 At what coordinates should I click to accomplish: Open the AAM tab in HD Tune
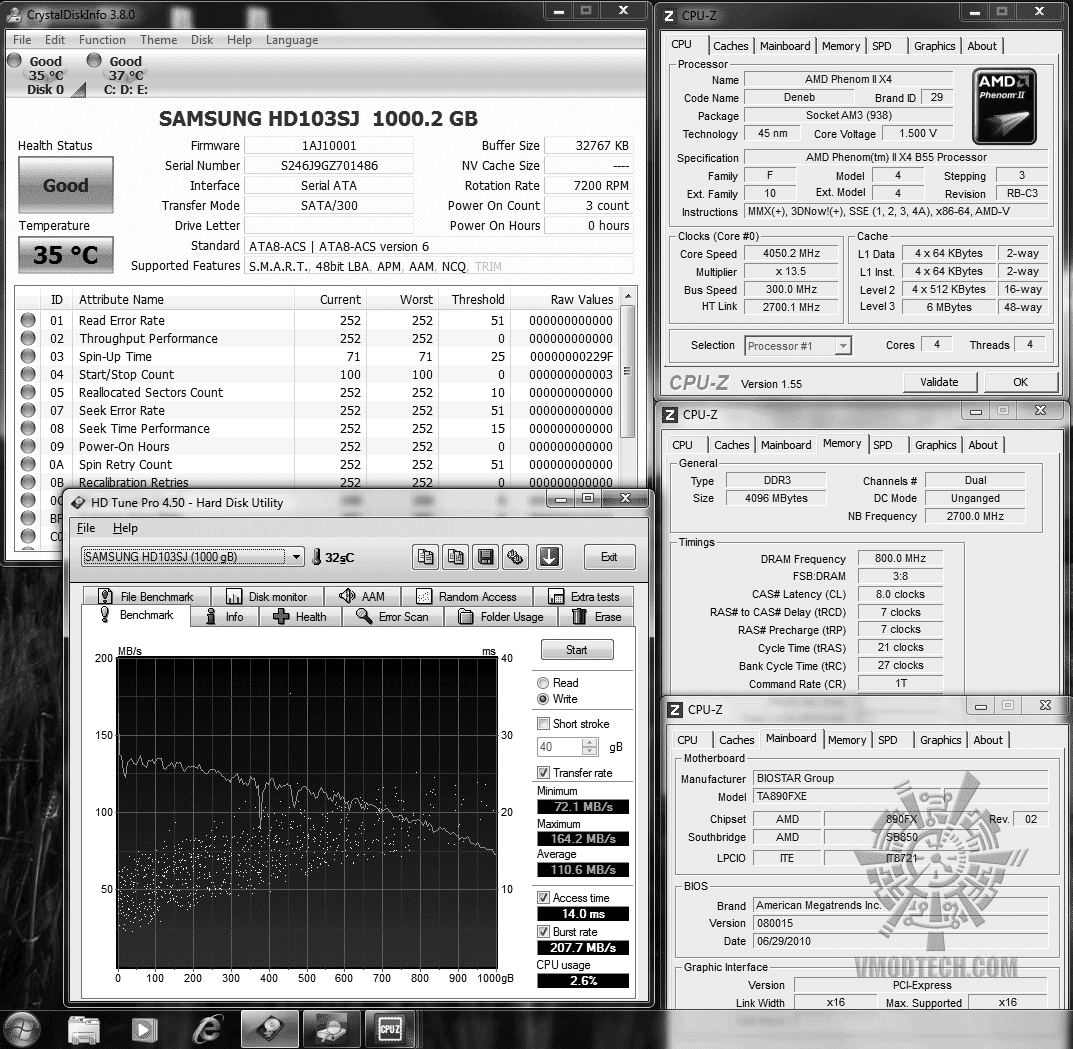362,597
